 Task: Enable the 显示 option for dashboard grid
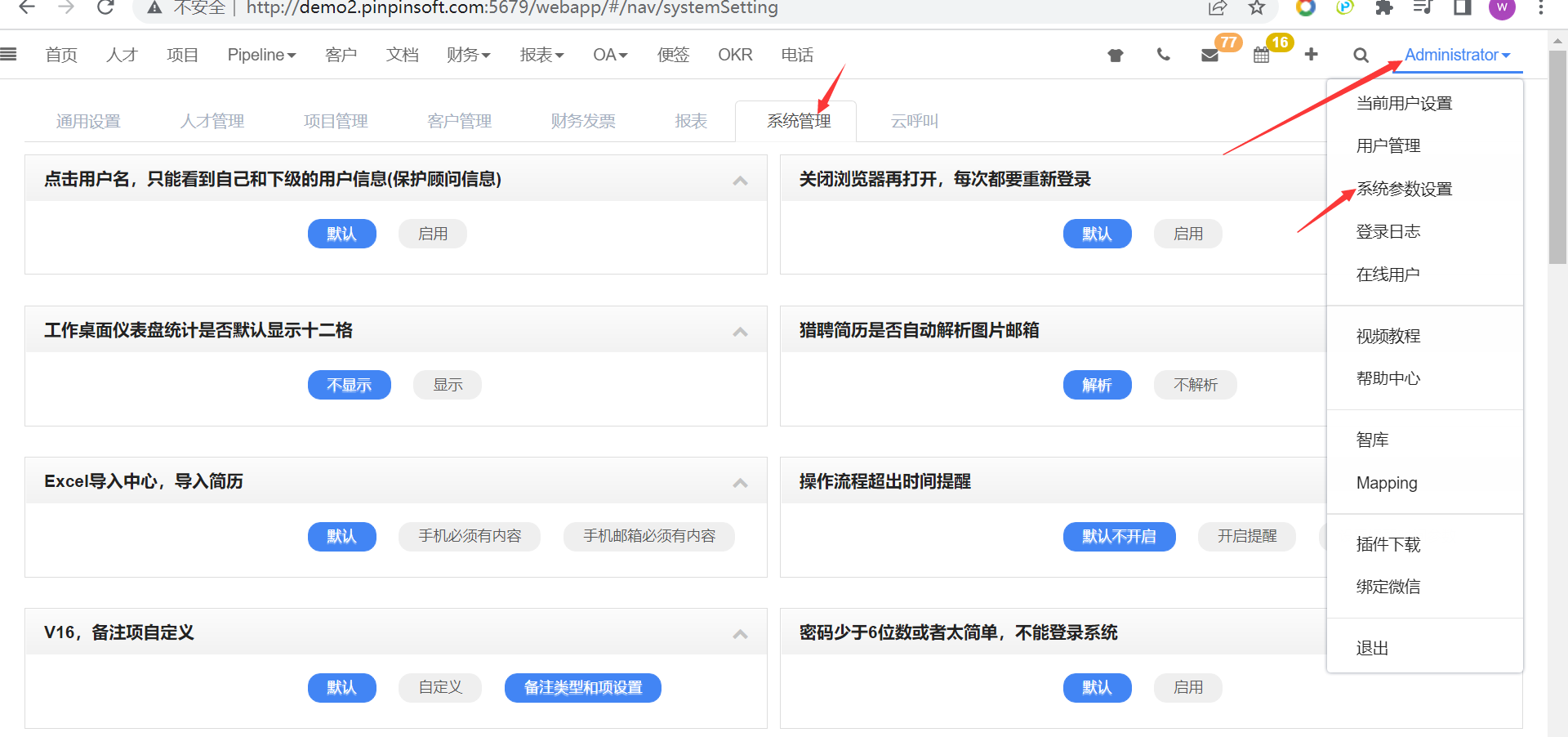(447, 385)
